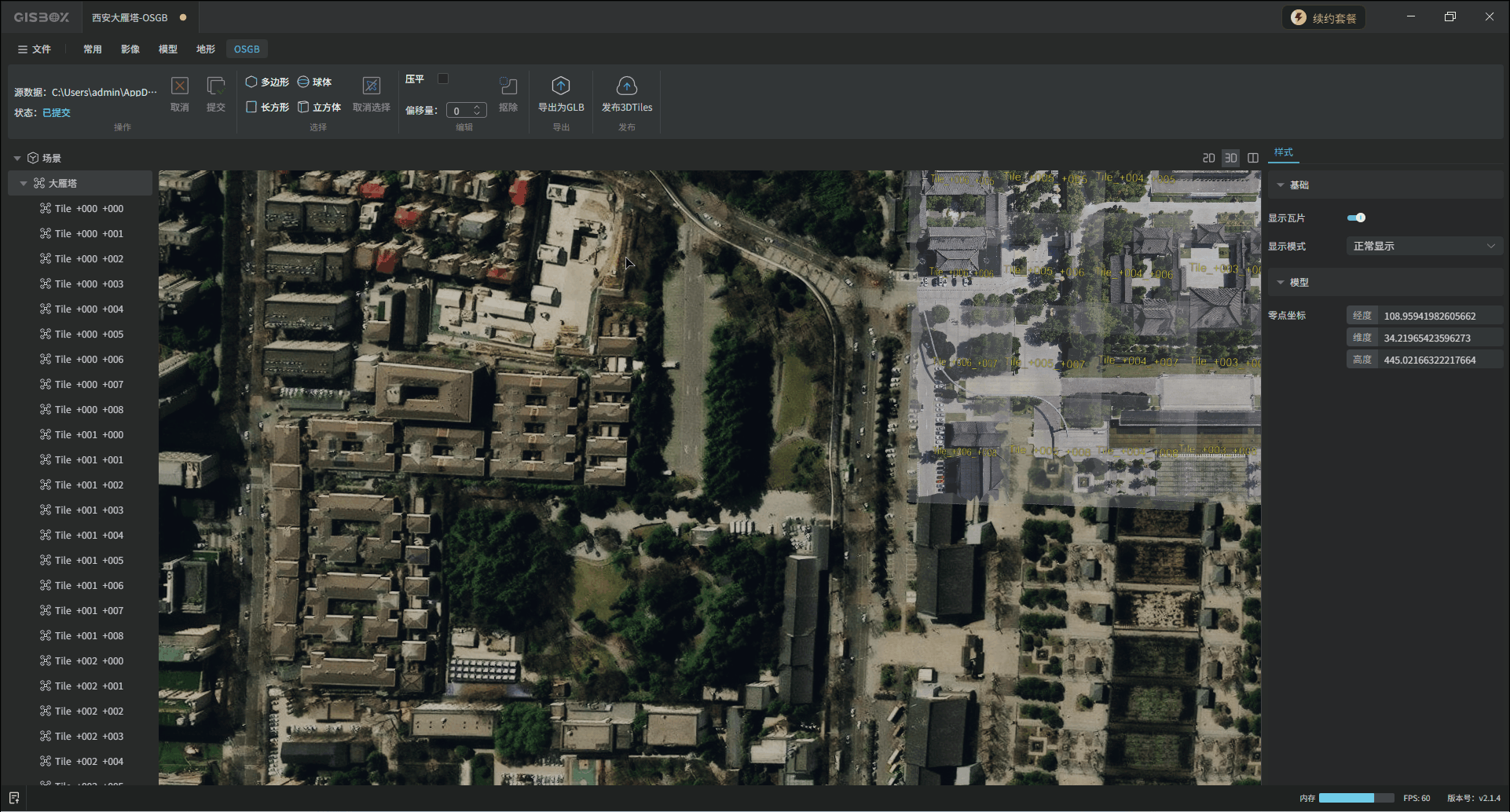Screen dimensions: 1510x812
Task: Toggle the 显示瓦片 switch
Action: click(1356, 218)
